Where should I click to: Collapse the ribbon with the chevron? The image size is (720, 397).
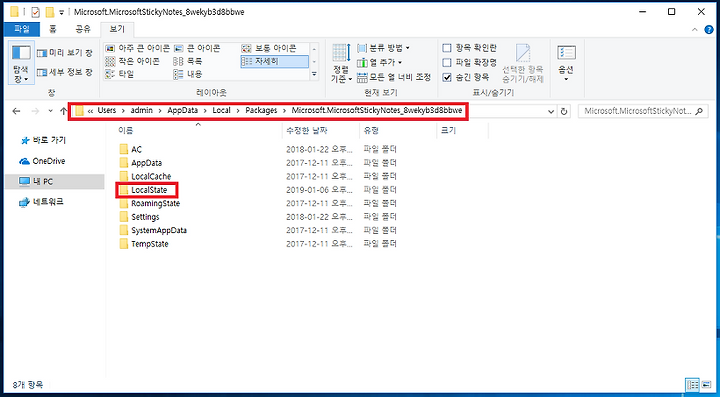coord(695,29)
